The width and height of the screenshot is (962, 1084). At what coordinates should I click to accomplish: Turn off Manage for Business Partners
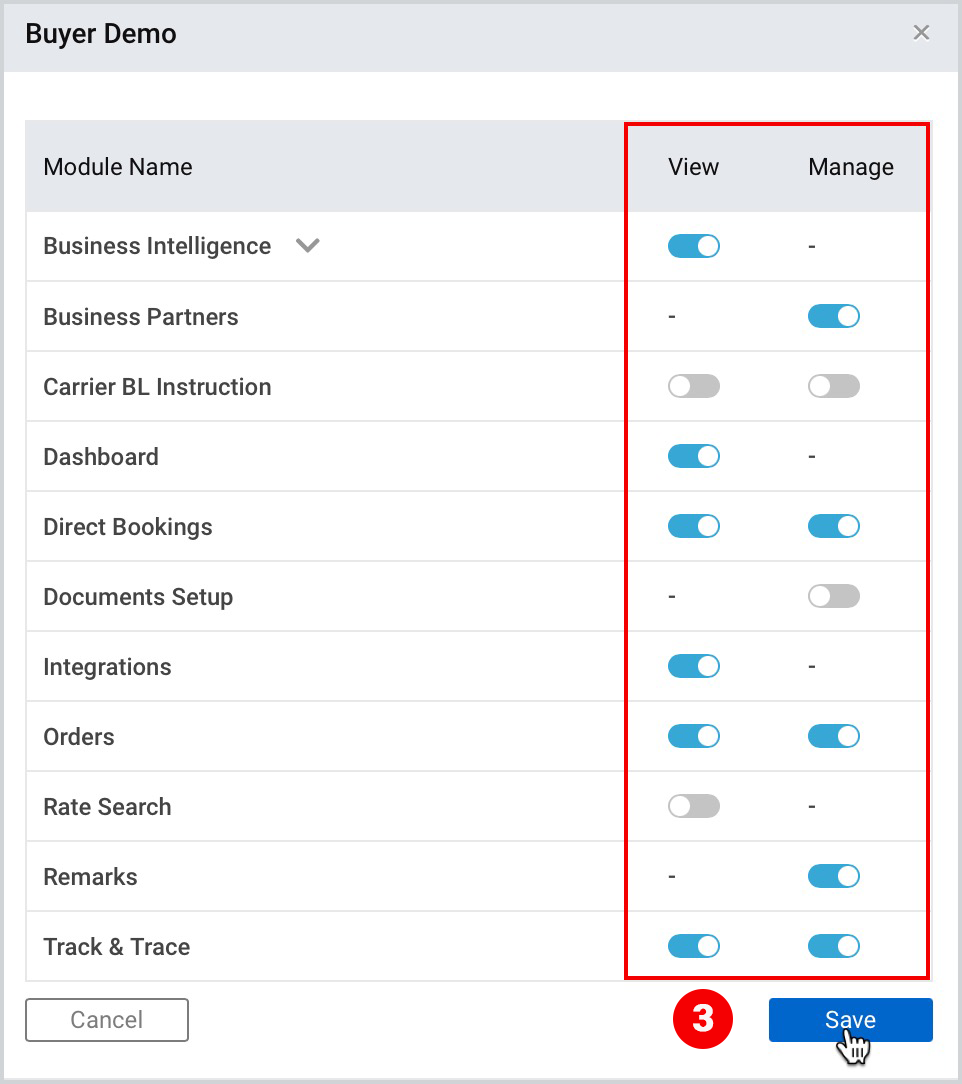tap(833, 316)
